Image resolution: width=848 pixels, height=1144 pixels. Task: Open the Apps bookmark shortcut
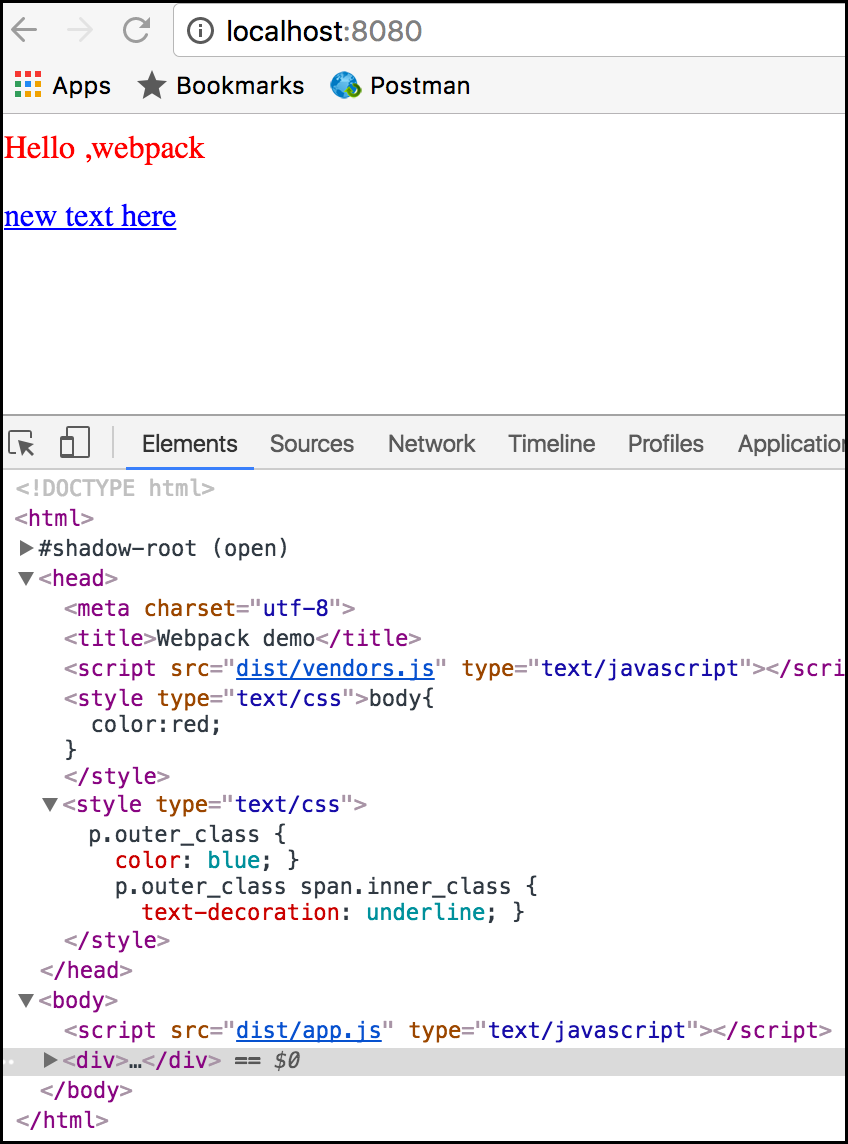pyautogui.click(x=63, y=85)
